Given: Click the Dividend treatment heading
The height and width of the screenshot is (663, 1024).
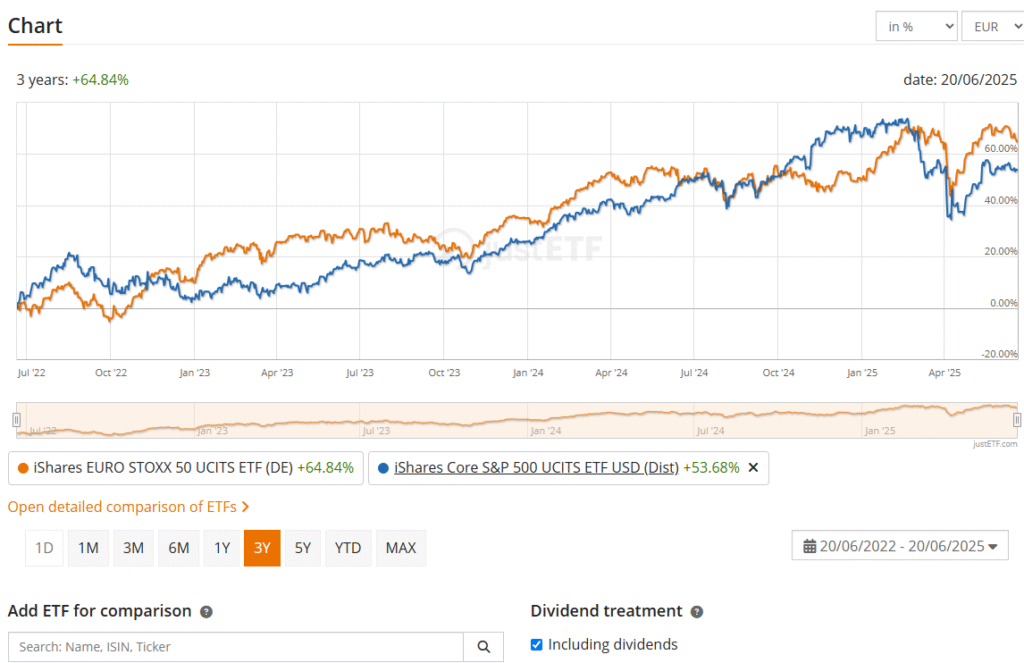Looking at the screenshot, I should coord(606,611).
